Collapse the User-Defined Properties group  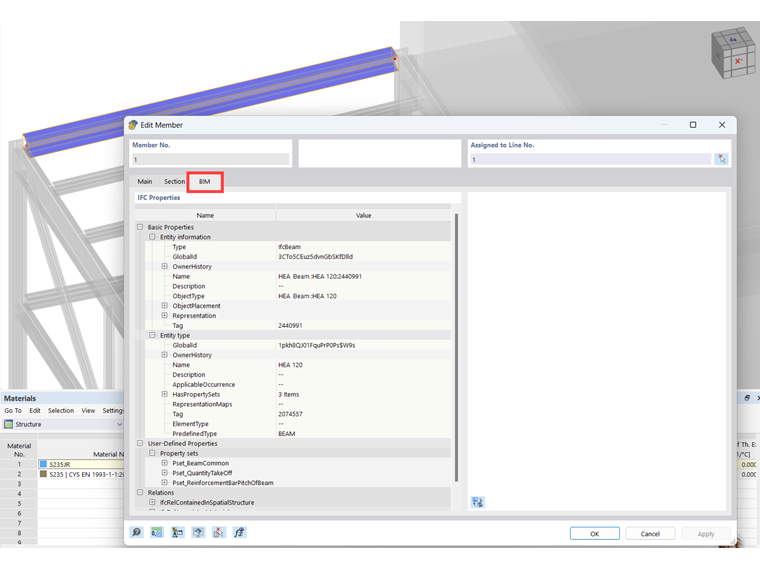point(140,443)
